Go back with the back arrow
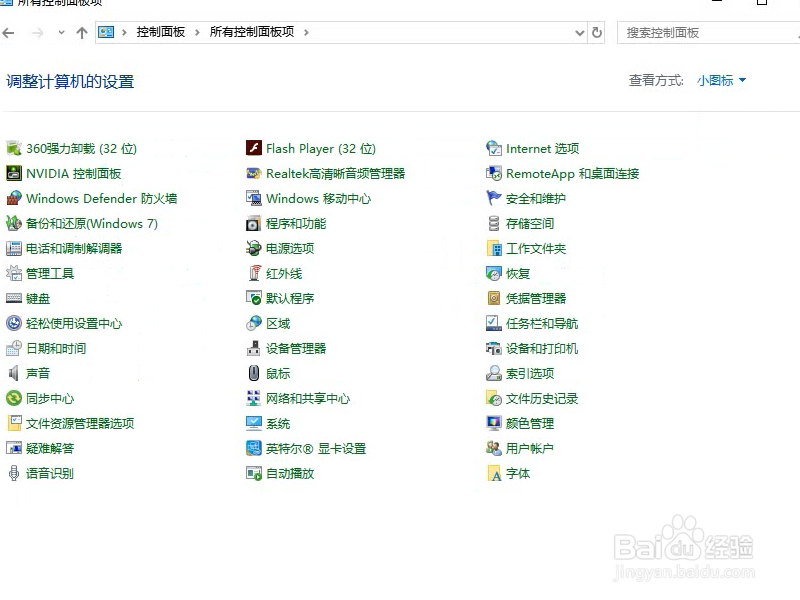Viewport: 800px width, 600px height. pyautogui.click(x=8, y=33)
